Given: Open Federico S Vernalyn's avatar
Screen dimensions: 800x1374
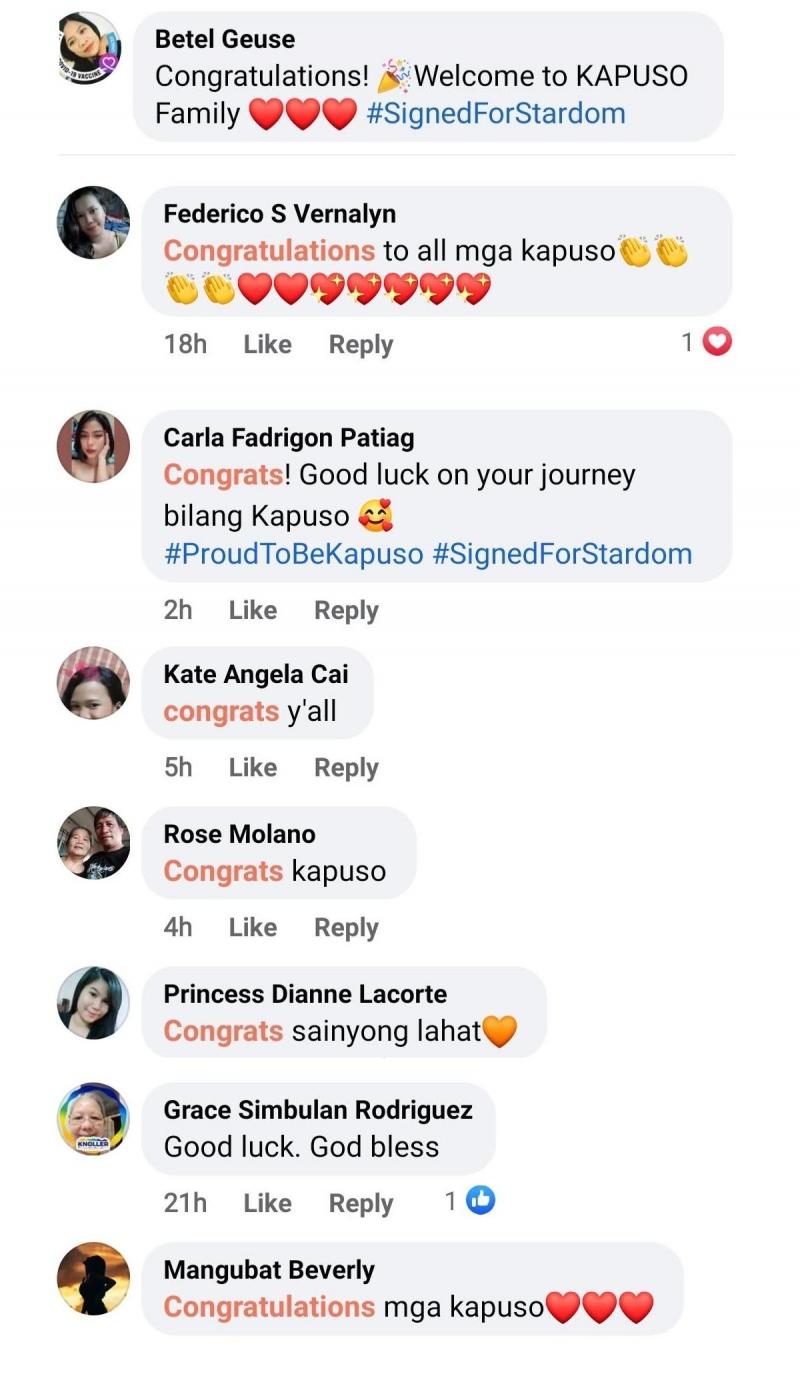Looking at the screenshot, I should (x=93, y=223).
